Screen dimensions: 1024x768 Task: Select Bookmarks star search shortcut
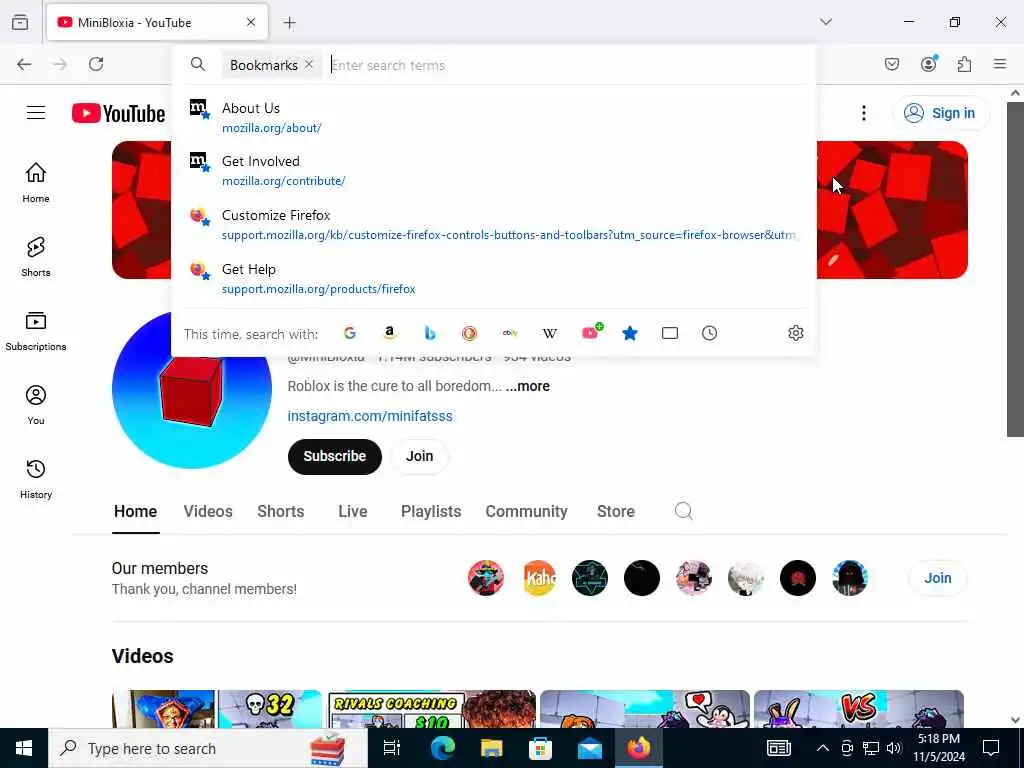[x=630, y=333]
